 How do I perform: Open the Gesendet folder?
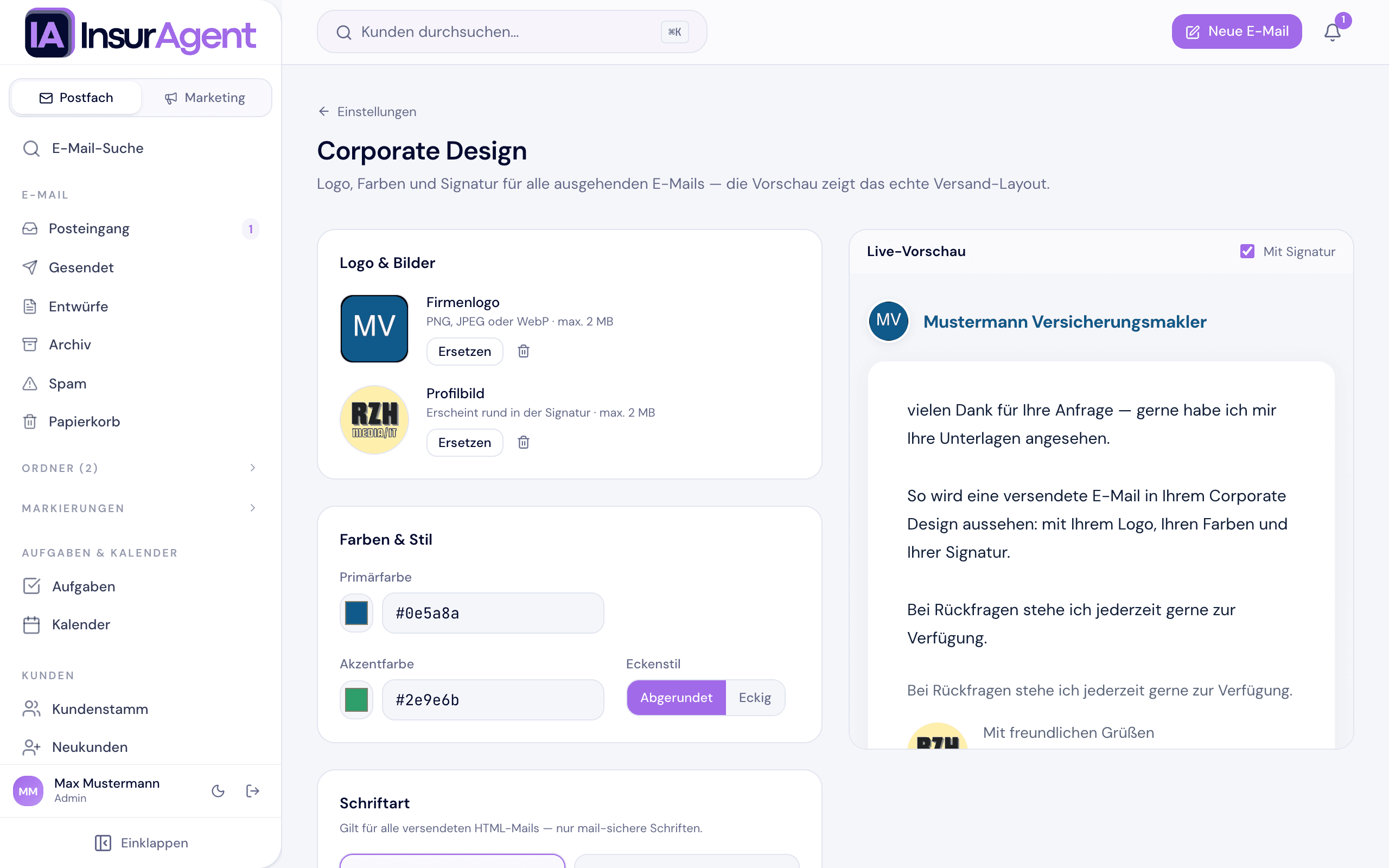point(140,267)
